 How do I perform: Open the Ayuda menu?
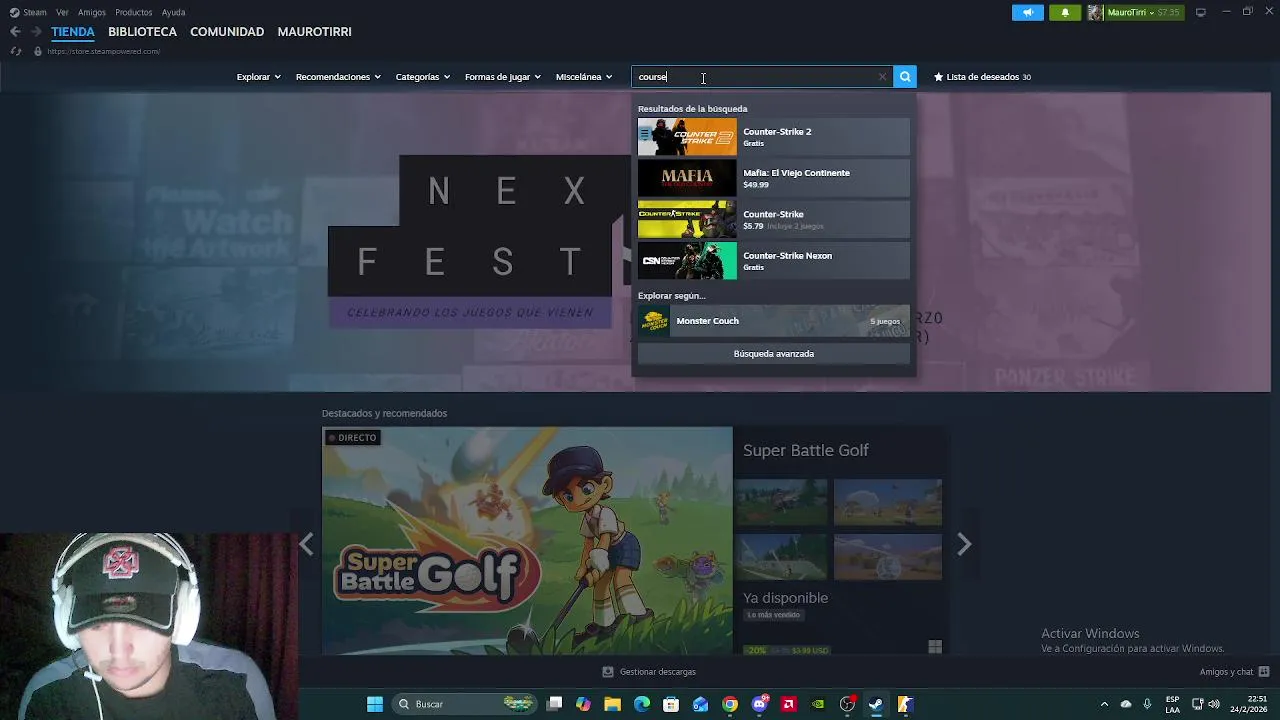coord(173,12)
